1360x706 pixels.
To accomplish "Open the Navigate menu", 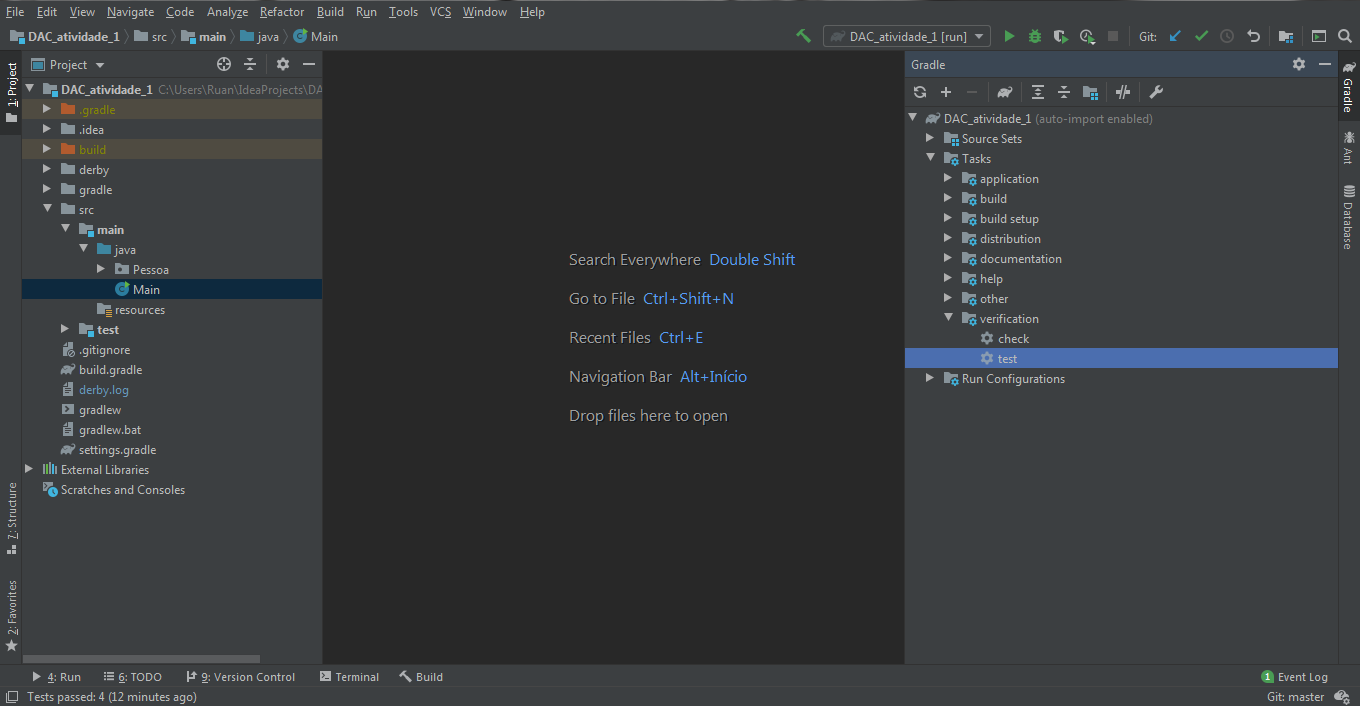I will pos(131,12).
